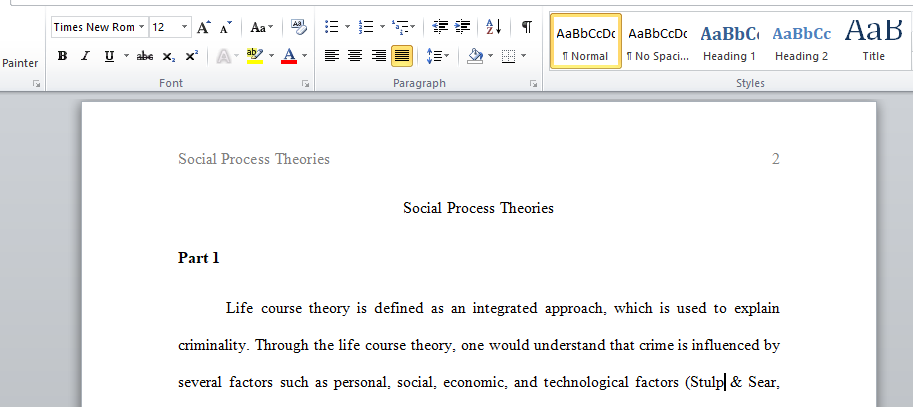This screenshot has width=913, height=407.
Task: Select Align Text Left
Action: click(332, 56)
